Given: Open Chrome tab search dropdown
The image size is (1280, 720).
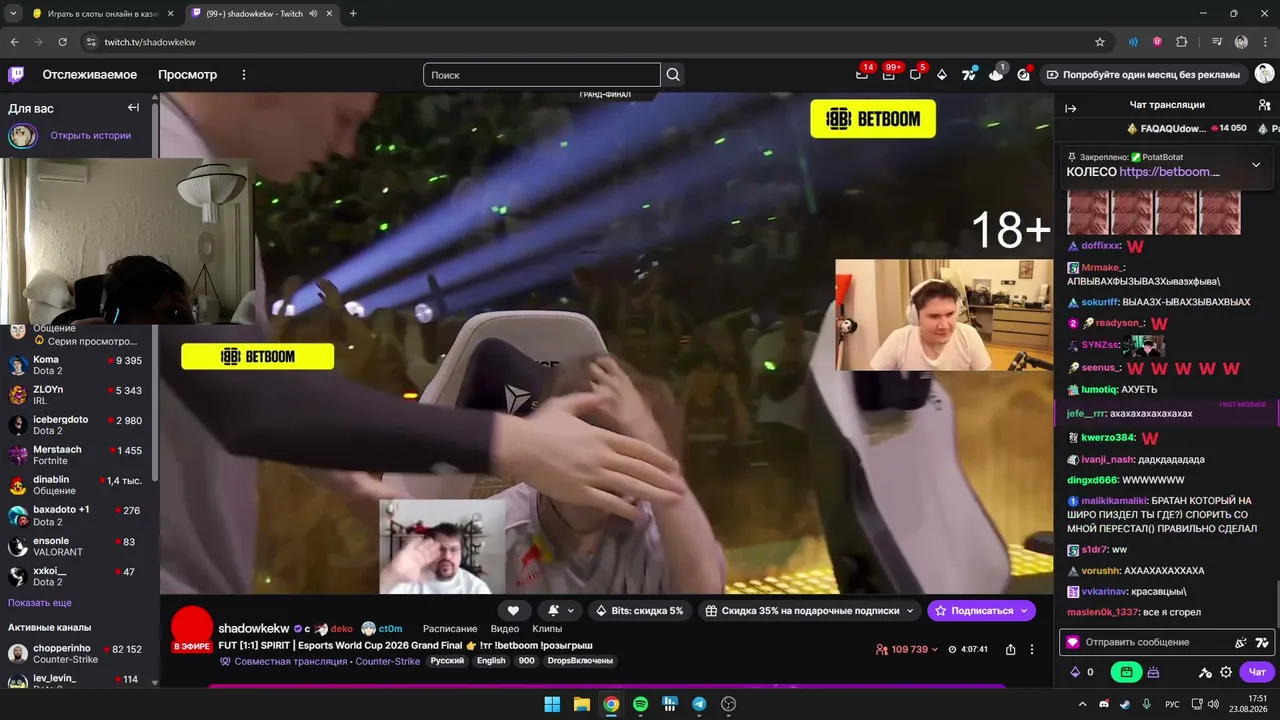Looking at the screenshot, I should (13, 14).
